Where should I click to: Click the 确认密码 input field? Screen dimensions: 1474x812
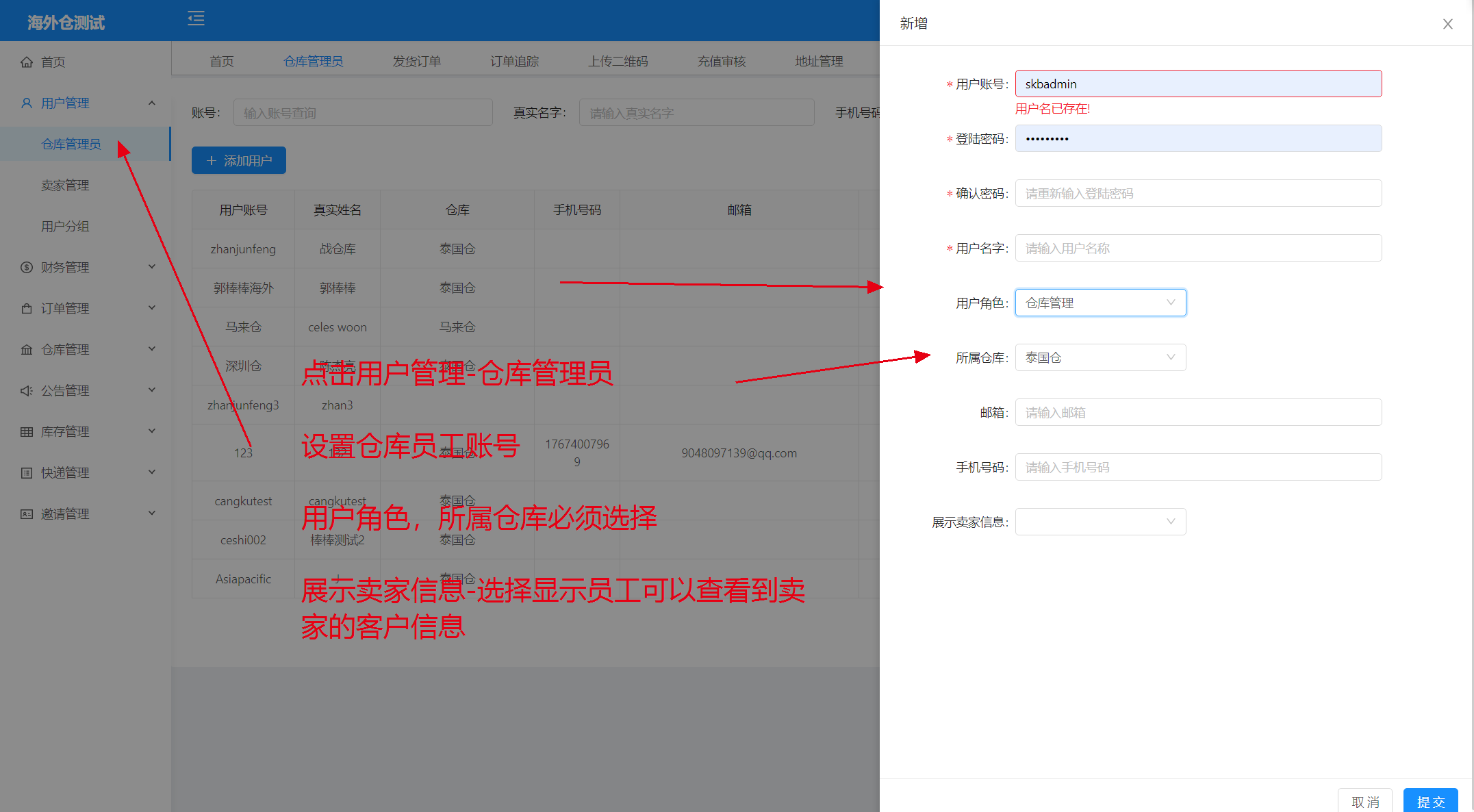pyautogui.click(x=1198, y=193)
